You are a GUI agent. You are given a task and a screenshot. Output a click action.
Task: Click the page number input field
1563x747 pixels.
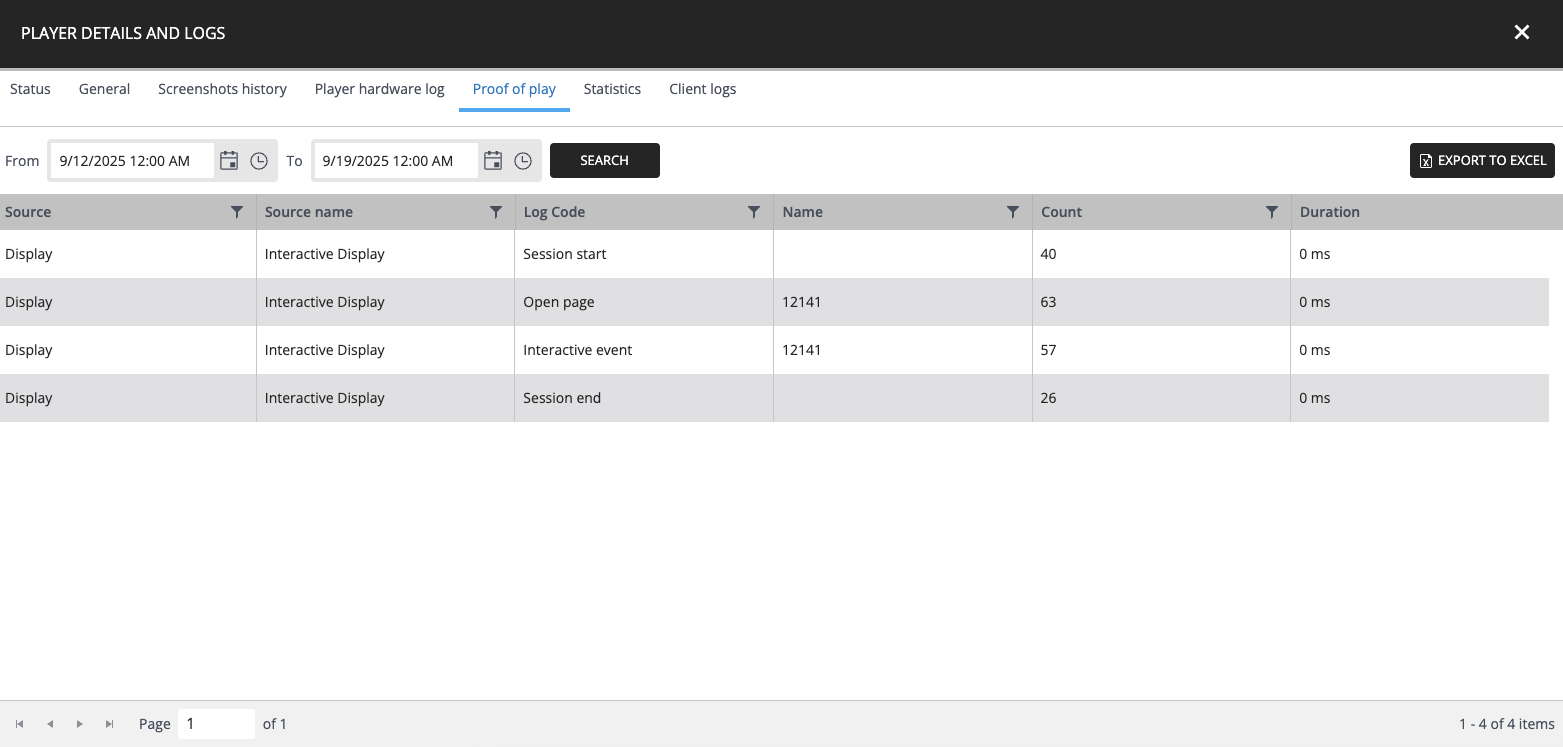(x=215, y=724)
